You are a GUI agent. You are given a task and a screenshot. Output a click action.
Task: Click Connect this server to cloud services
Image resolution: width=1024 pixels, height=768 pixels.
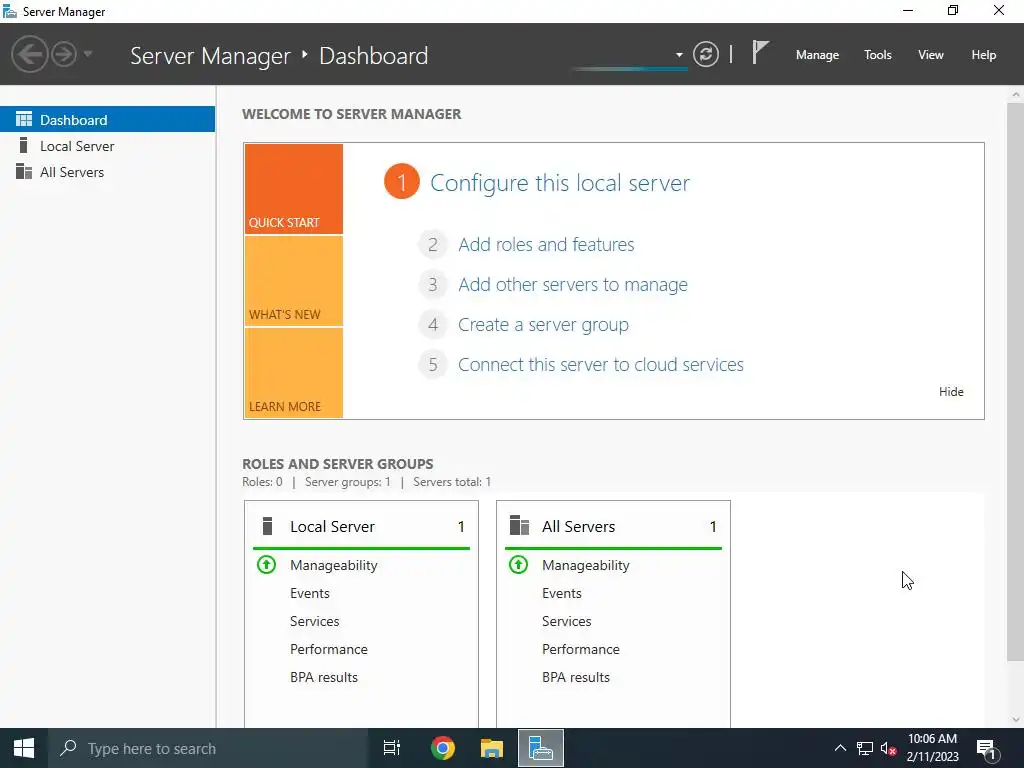[601, 364]
